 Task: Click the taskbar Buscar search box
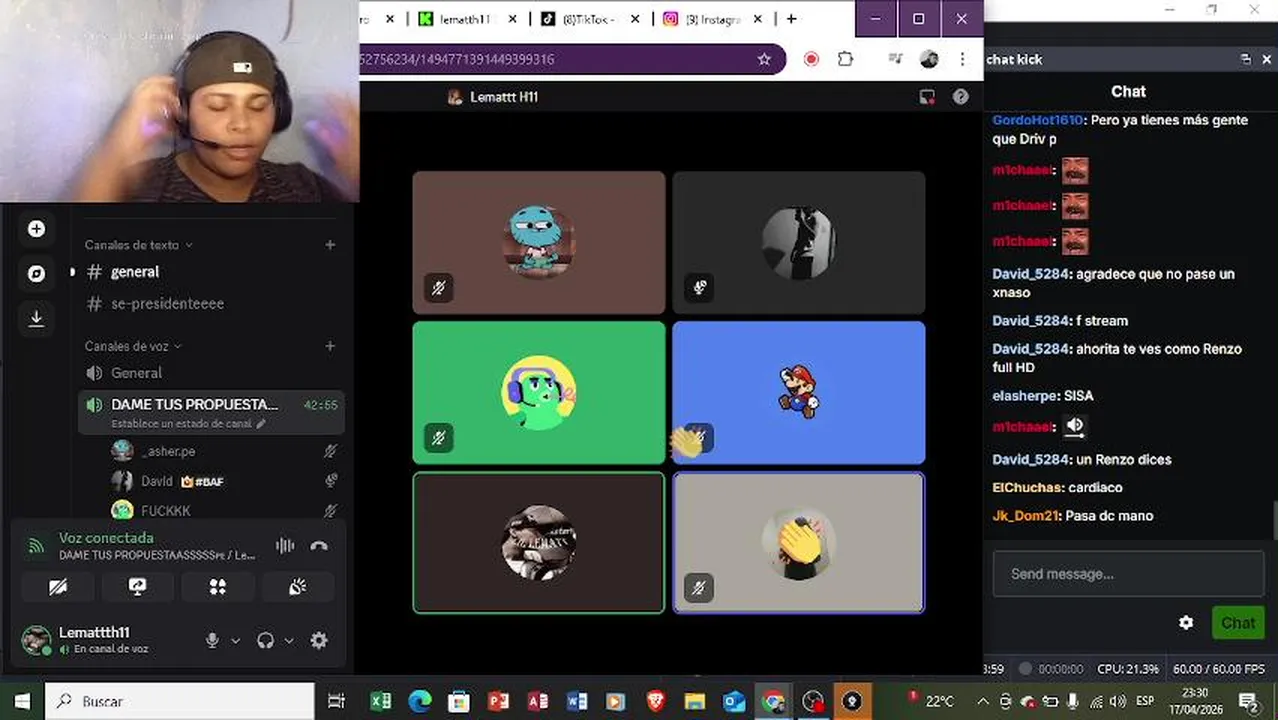(x=180, y=701)
